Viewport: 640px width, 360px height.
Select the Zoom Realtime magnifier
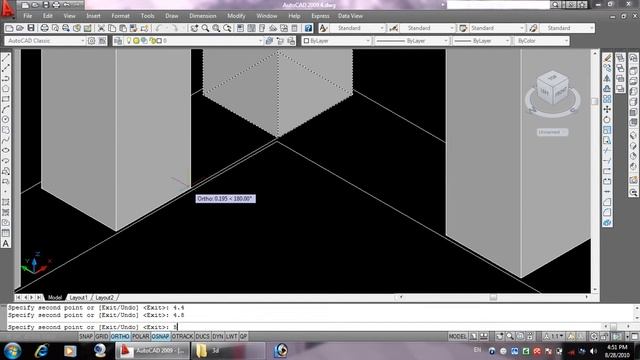pyautogui.click(x=205, y=28)
